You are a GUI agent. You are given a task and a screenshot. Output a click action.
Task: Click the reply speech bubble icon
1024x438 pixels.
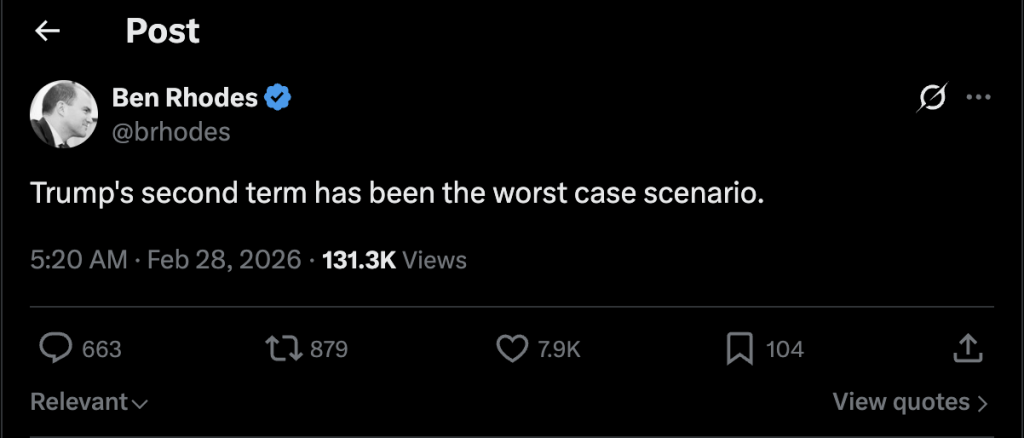(56, 348)
